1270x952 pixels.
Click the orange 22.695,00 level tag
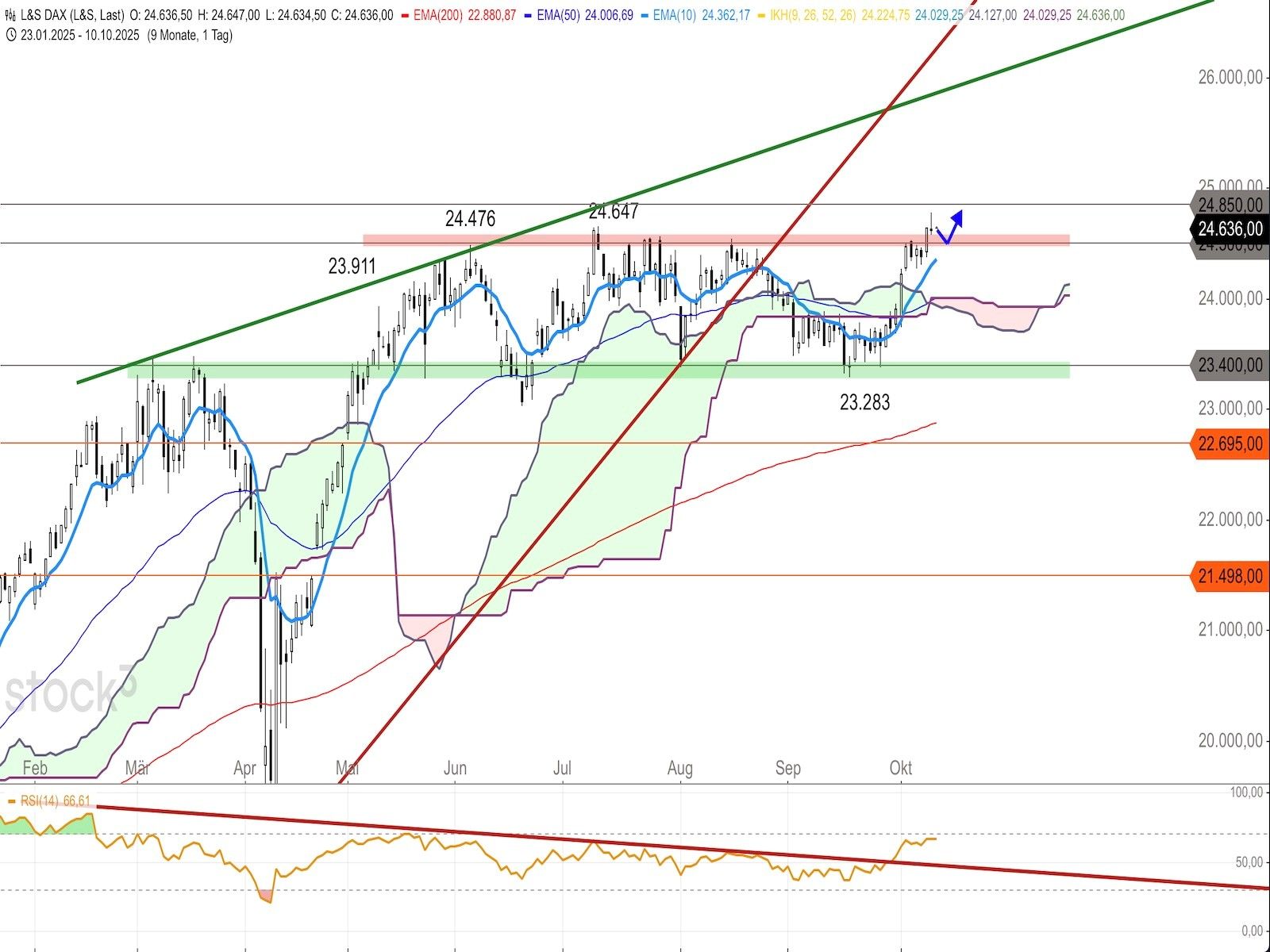(x=1230, y=443)
